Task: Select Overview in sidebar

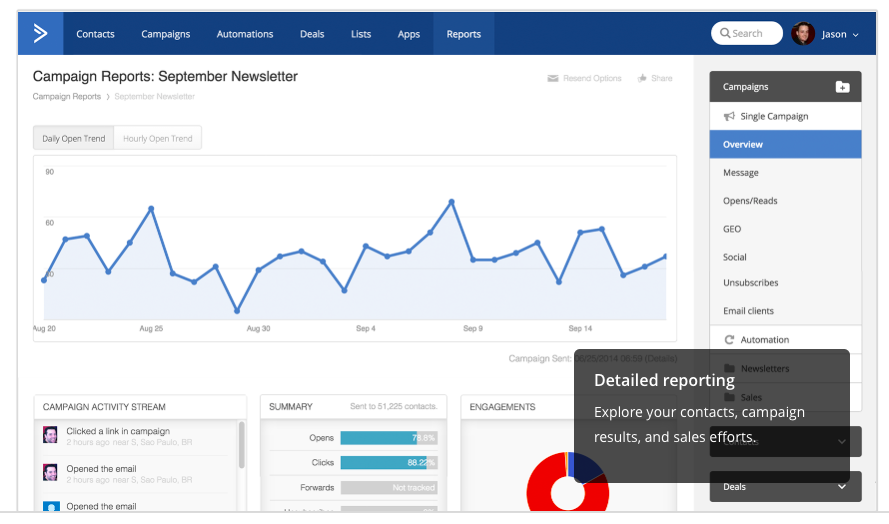Action: pos(785,144)
